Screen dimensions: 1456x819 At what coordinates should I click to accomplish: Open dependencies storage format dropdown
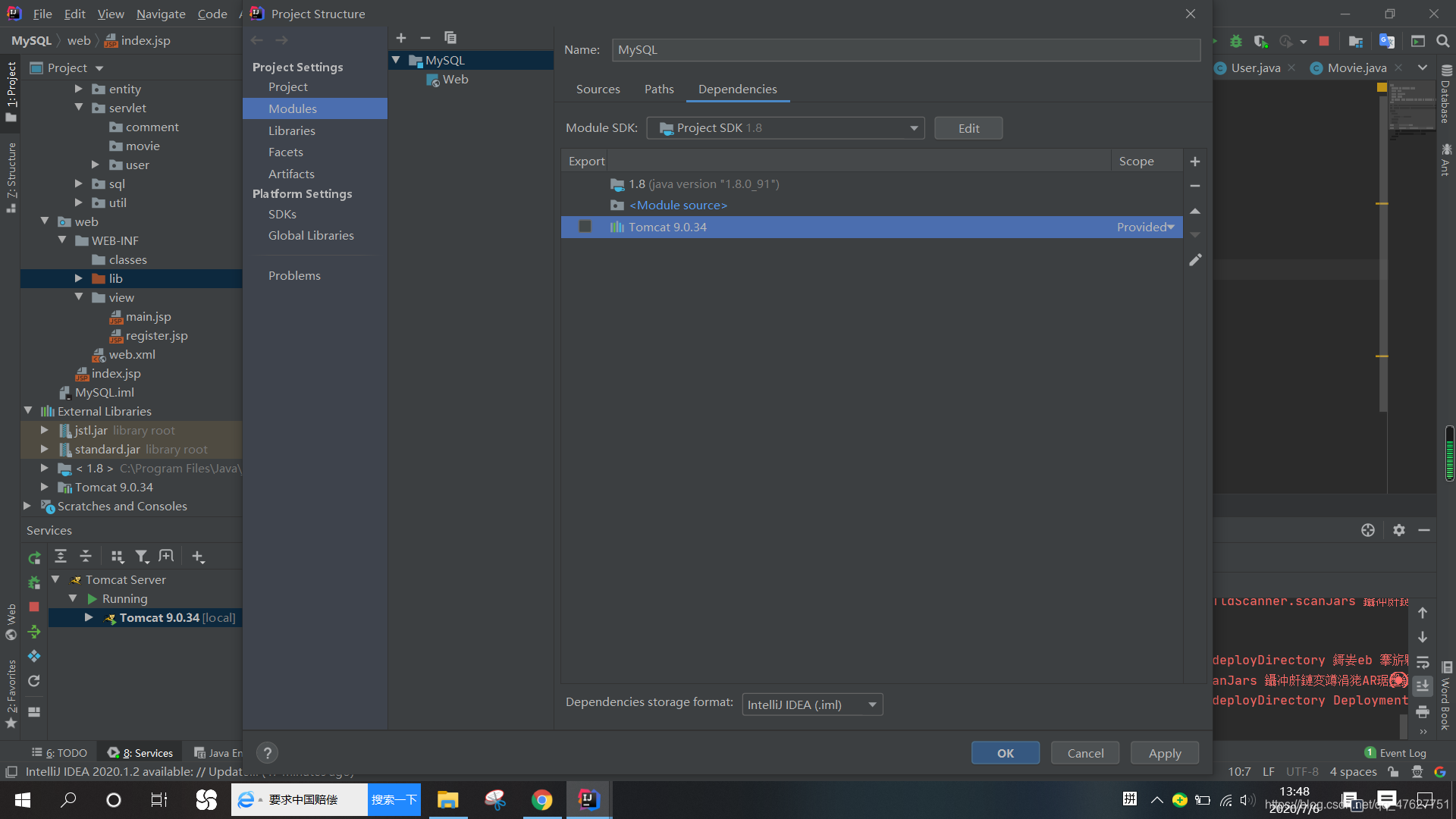pos(812,704)
